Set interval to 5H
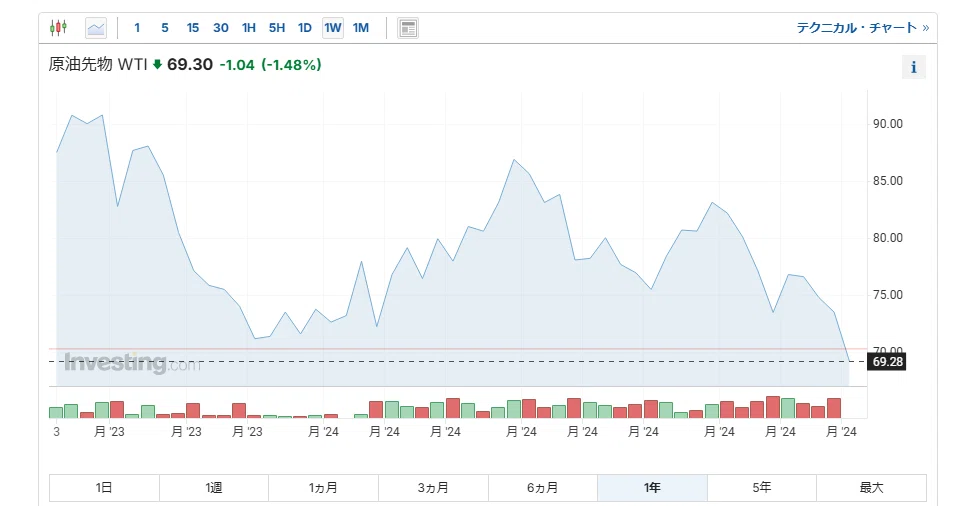This screenshot has height=506, width=963. tap(277, 28)
